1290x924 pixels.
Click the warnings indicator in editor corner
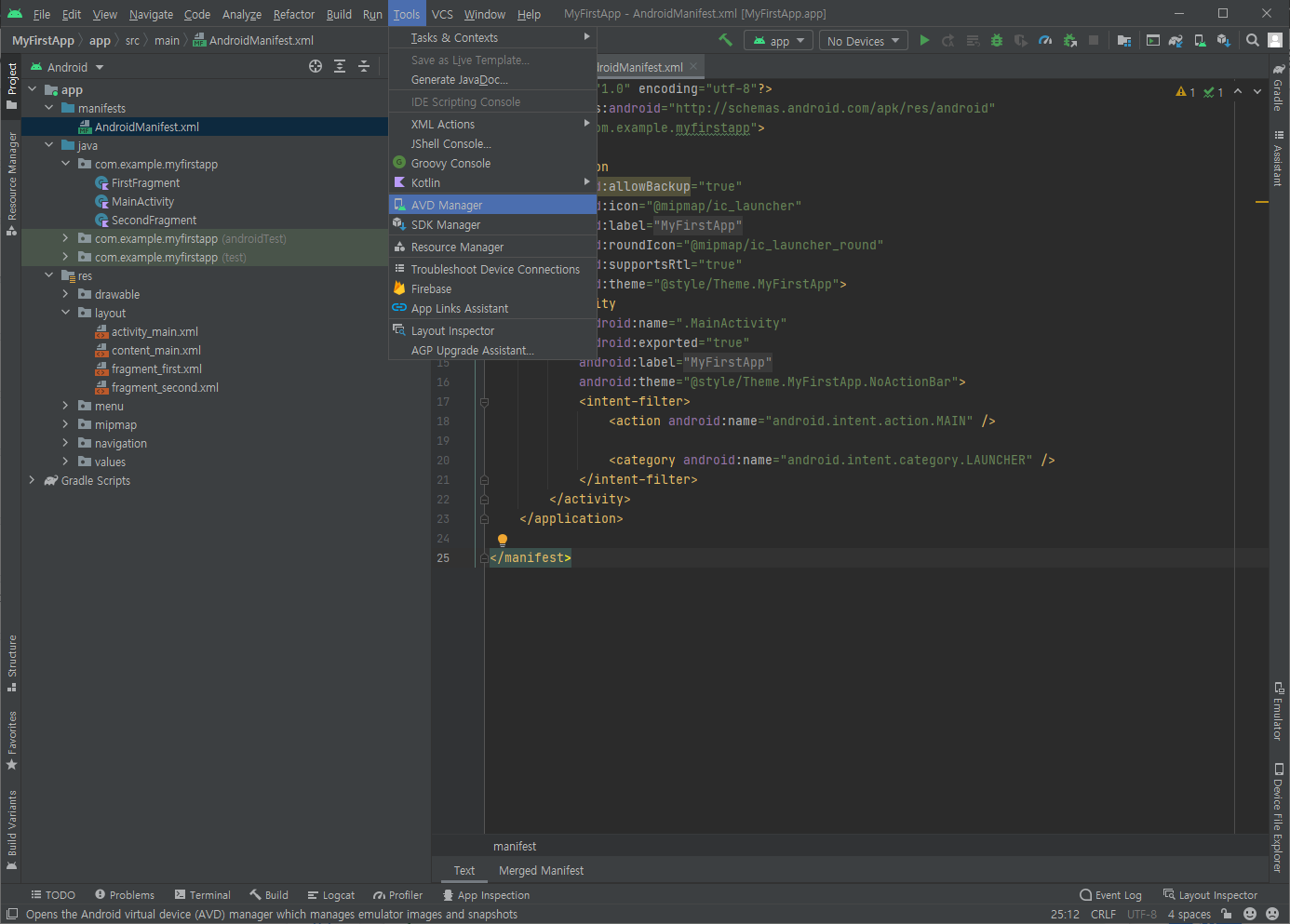coord(1186,92)
